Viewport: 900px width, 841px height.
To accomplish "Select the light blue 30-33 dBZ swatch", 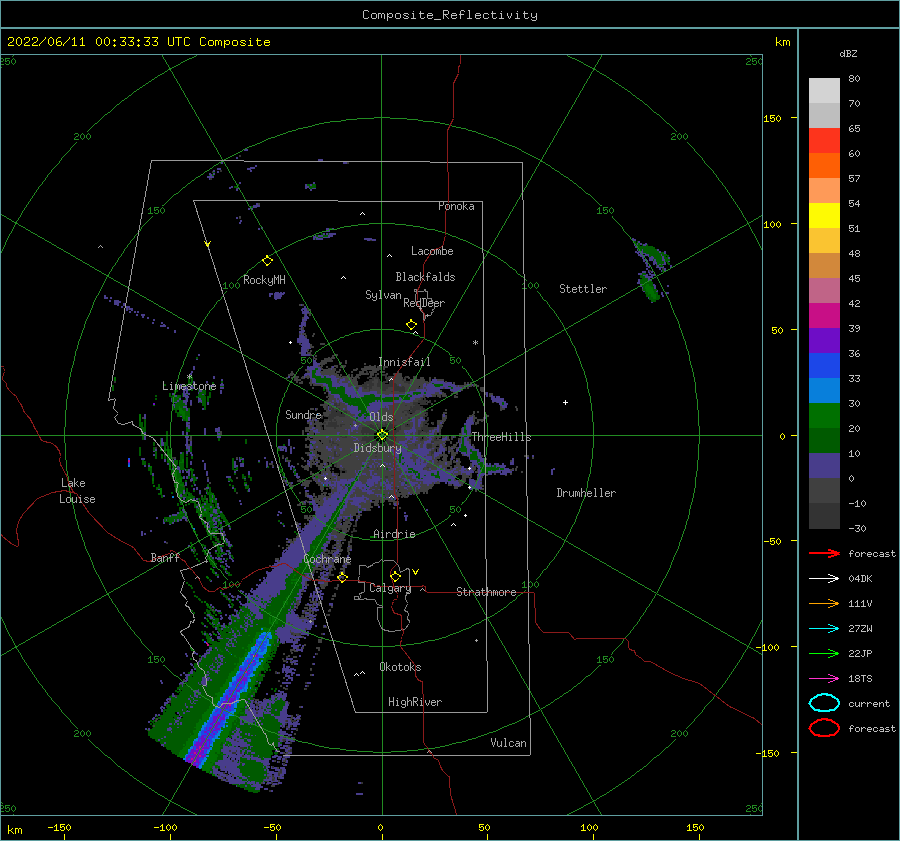I will tap(824, 391).
